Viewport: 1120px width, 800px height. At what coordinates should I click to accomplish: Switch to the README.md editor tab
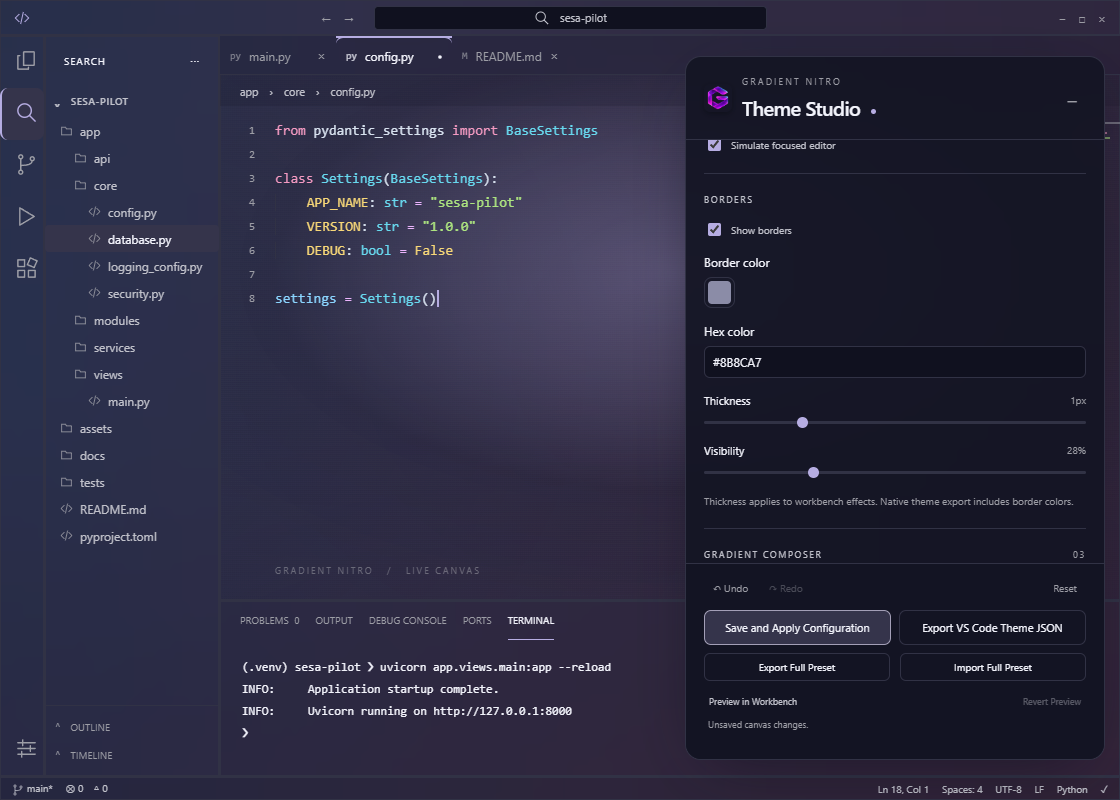[508, 56]
